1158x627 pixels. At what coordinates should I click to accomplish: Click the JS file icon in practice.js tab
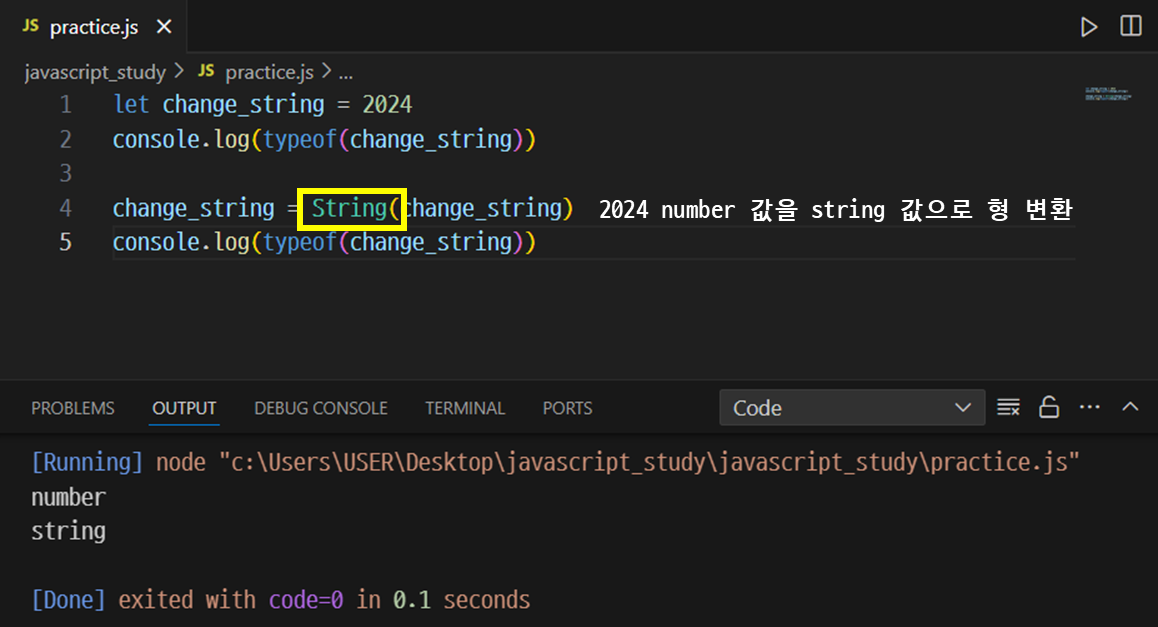coord(30,26)
